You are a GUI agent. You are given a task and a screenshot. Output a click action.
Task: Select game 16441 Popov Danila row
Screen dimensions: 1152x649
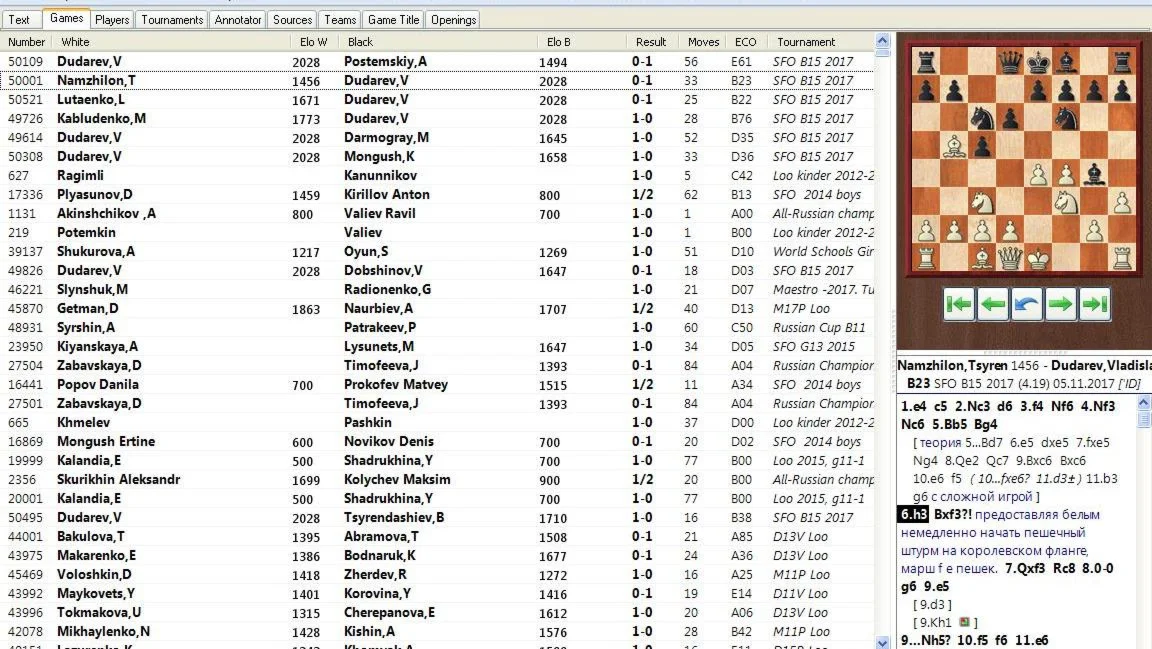point(437,384)
